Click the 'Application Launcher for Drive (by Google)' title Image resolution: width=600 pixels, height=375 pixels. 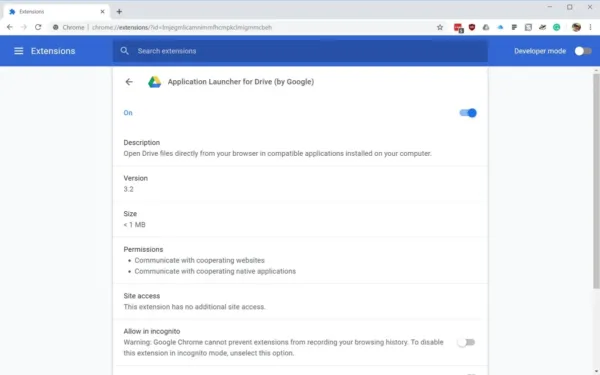[x=241, y=82]
